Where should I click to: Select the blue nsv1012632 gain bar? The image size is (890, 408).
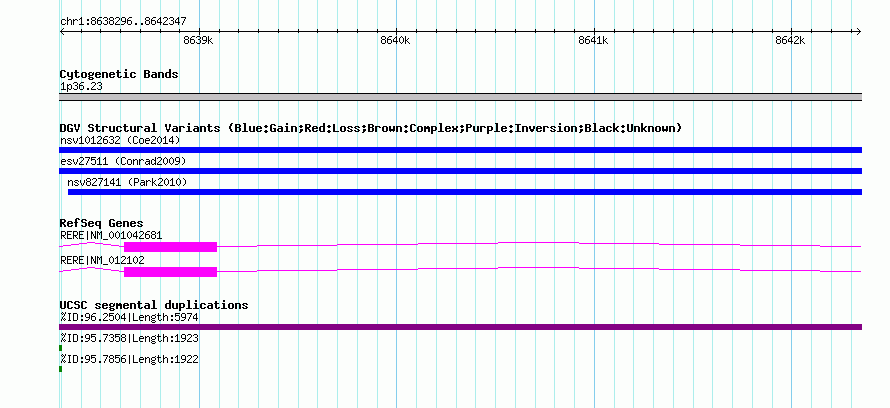(x=460, y=150)
